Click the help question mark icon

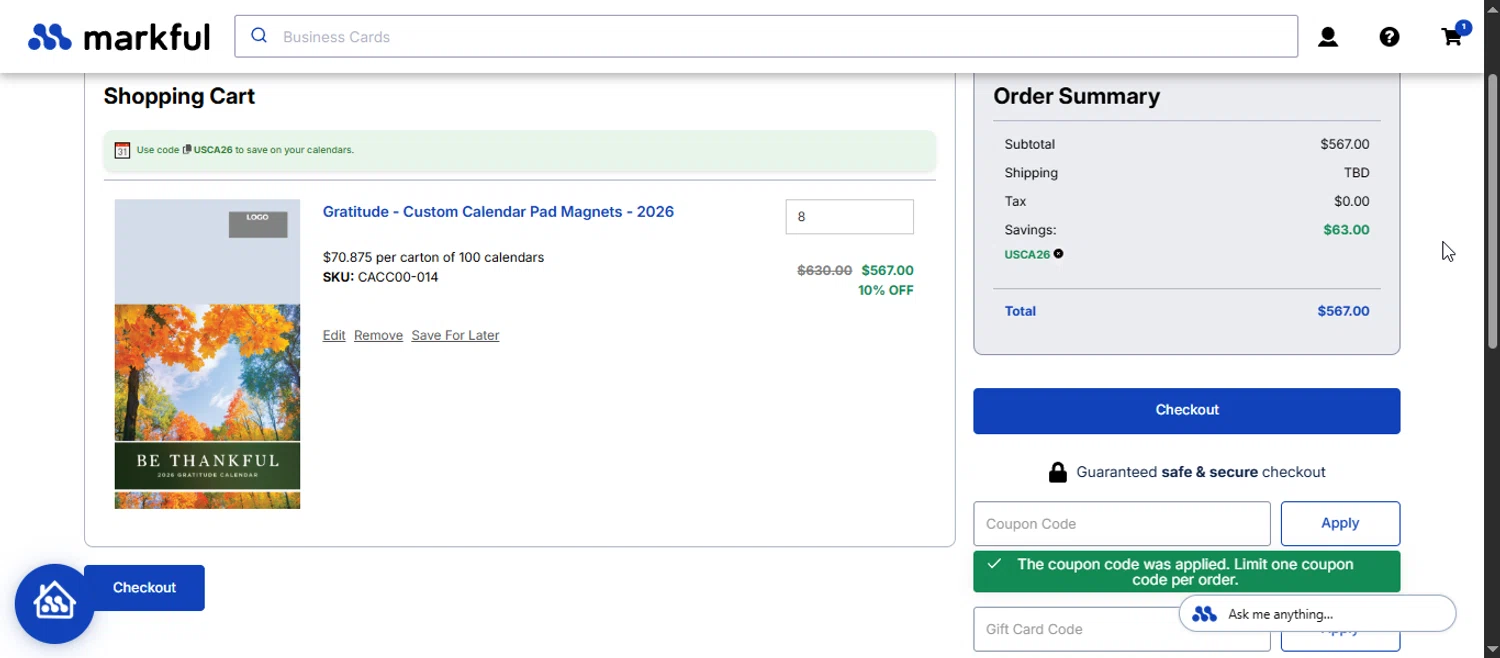(x=1389, y=37)
